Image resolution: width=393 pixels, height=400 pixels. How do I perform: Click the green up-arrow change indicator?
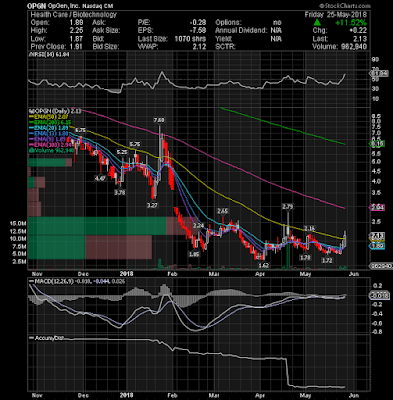(x=317, y=23)
